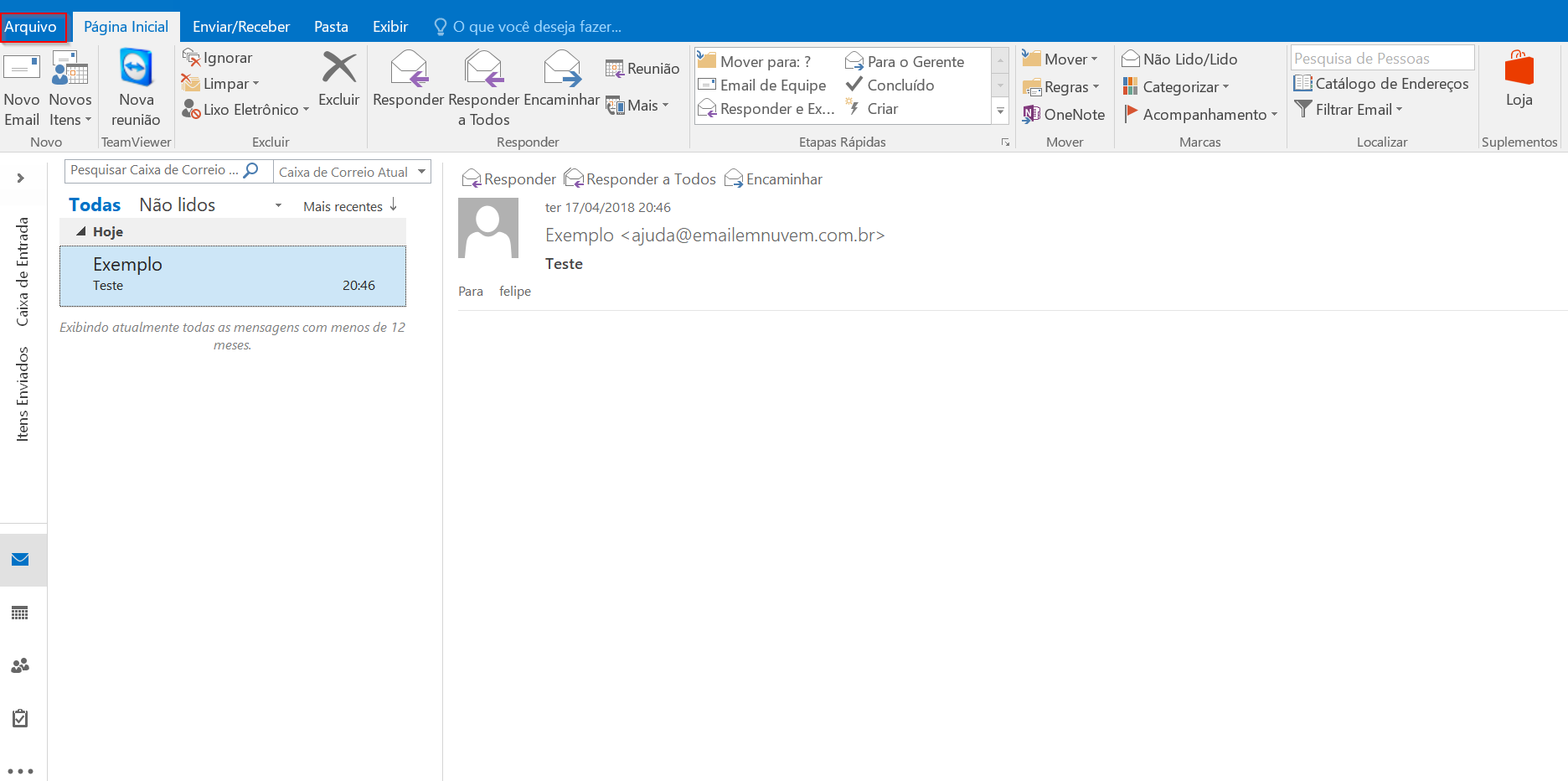This screenshot has width=1568, height=781.
Task: Open the Catálogo de Endereços
Action: click(1381, 84)
